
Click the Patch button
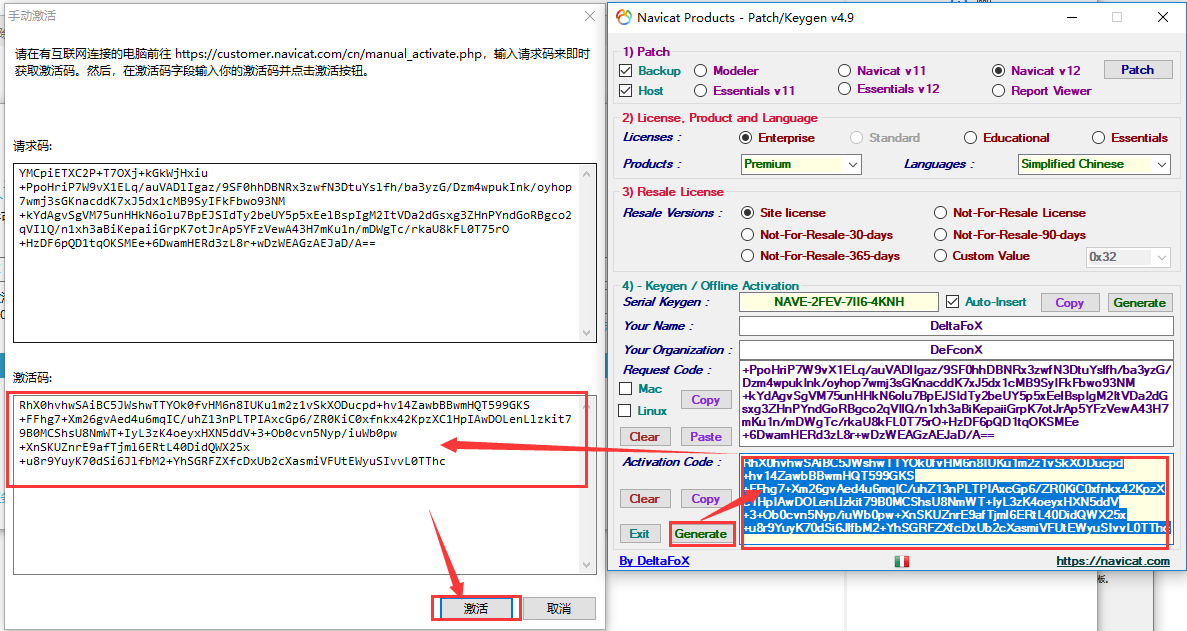tap(1138, 70)
